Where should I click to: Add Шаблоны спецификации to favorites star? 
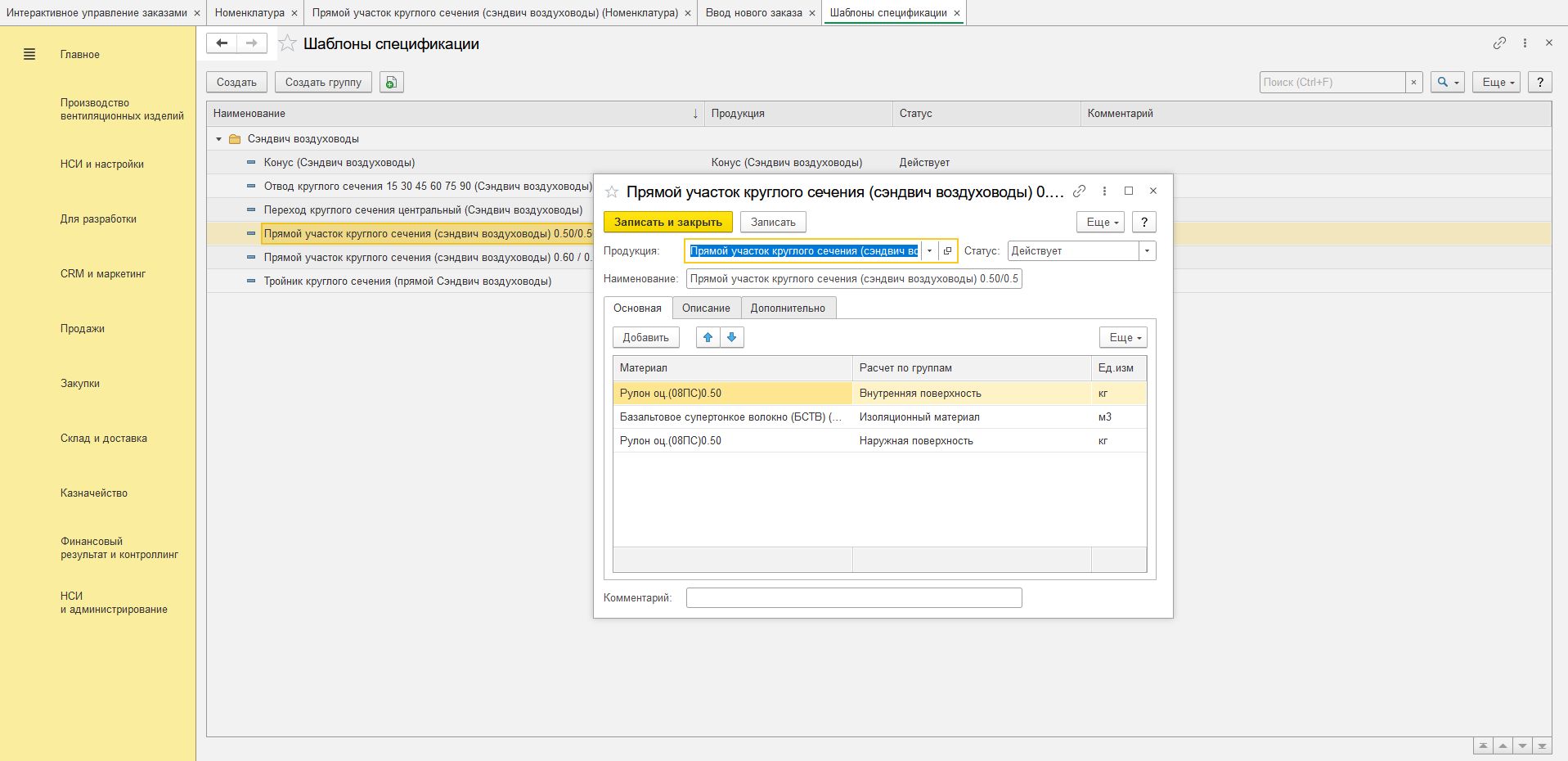click(287, 44)
